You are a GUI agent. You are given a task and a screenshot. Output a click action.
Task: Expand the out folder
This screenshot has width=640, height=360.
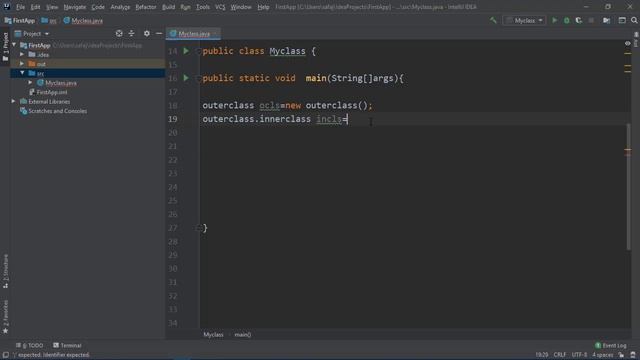tap(22, 64)
